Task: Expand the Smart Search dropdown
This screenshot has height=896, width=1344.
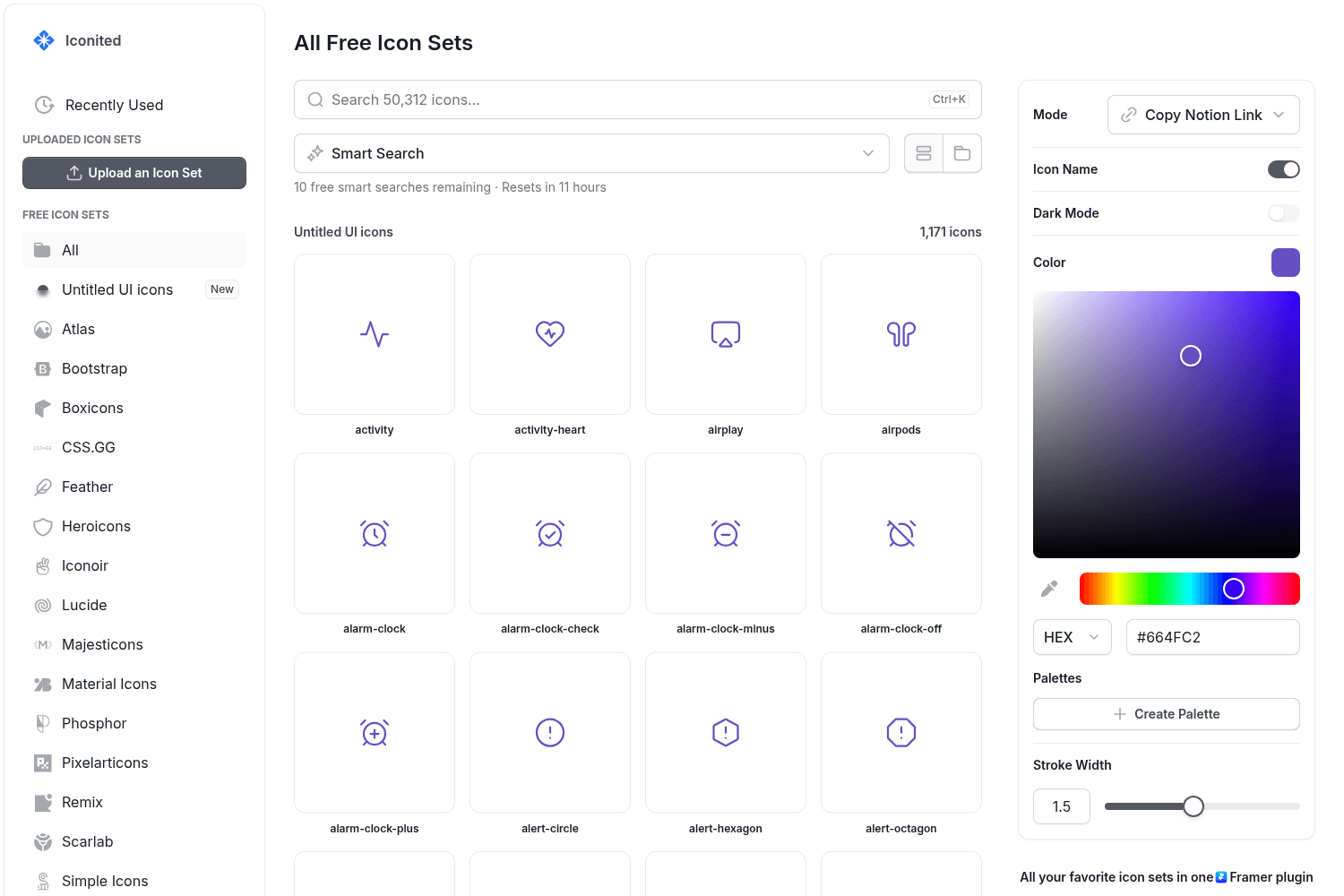Action: [591, 153]
